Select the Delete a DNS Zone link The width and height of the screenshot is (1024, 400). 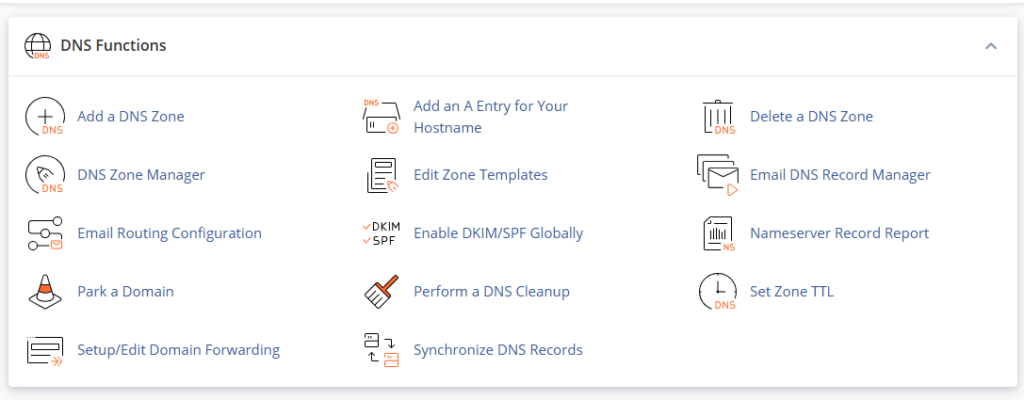811,116
